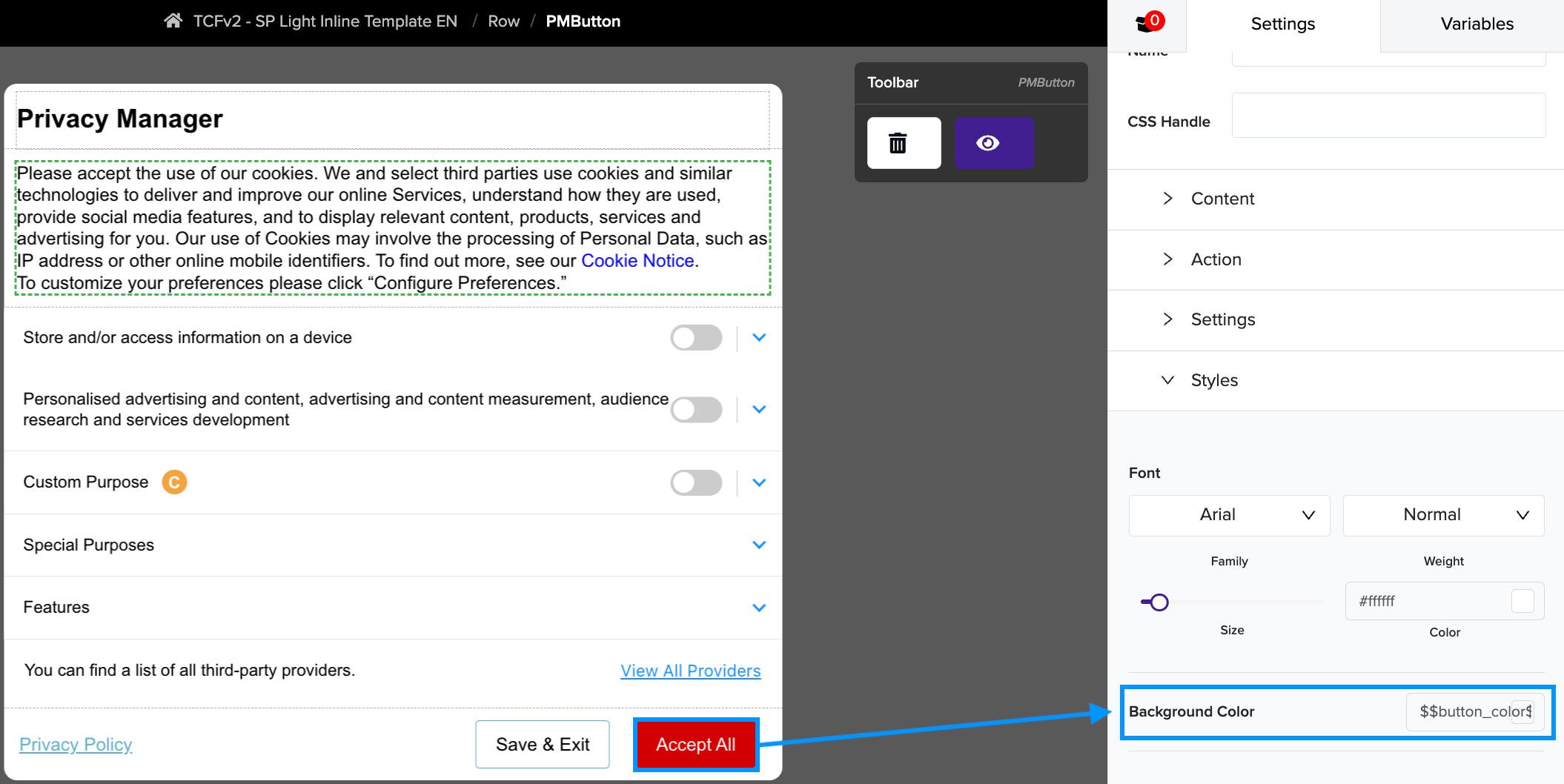
Task: Adjust the font Size slider handle
Action: (x=1159, y=602)
